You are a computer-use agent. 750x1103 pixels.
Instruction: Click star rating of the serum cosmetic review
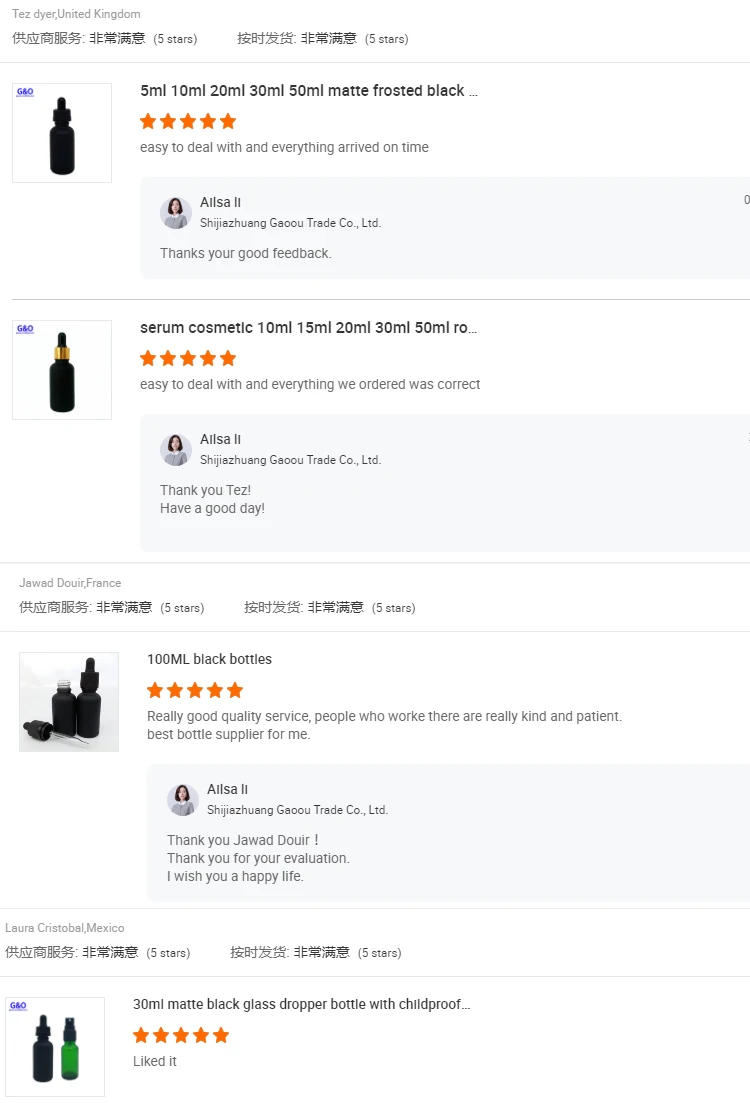pos(188,359)
